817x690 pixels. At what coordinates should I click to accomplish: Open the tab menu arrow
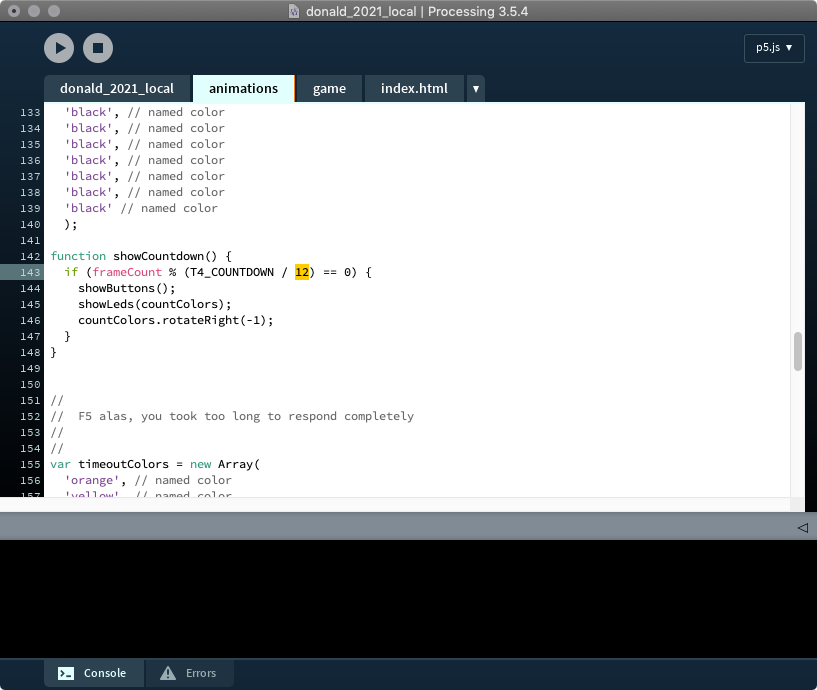476,89
